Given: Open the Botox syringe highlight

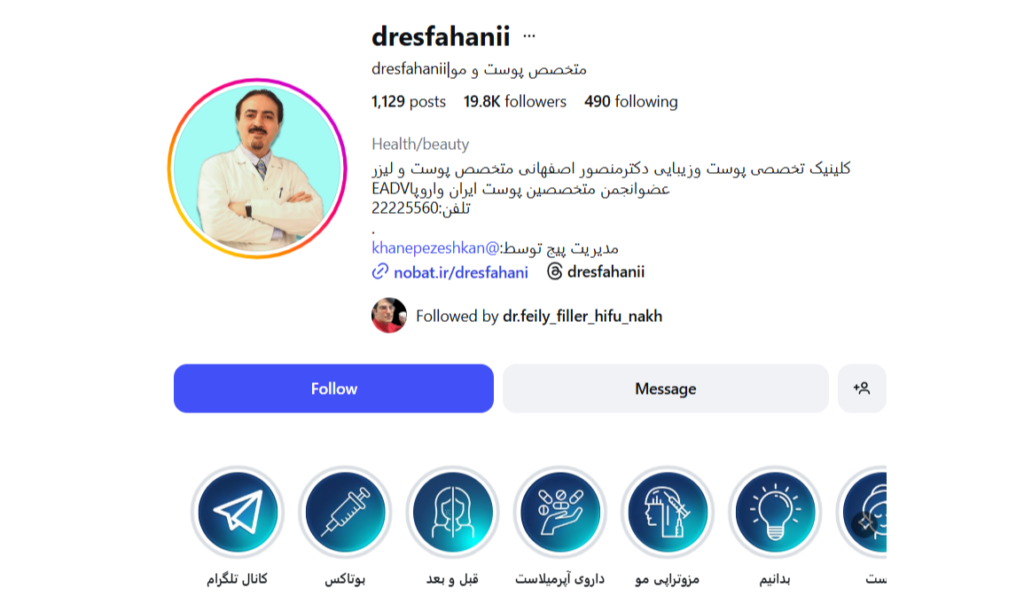Looking at the screenshot, I should click(345, 512).
